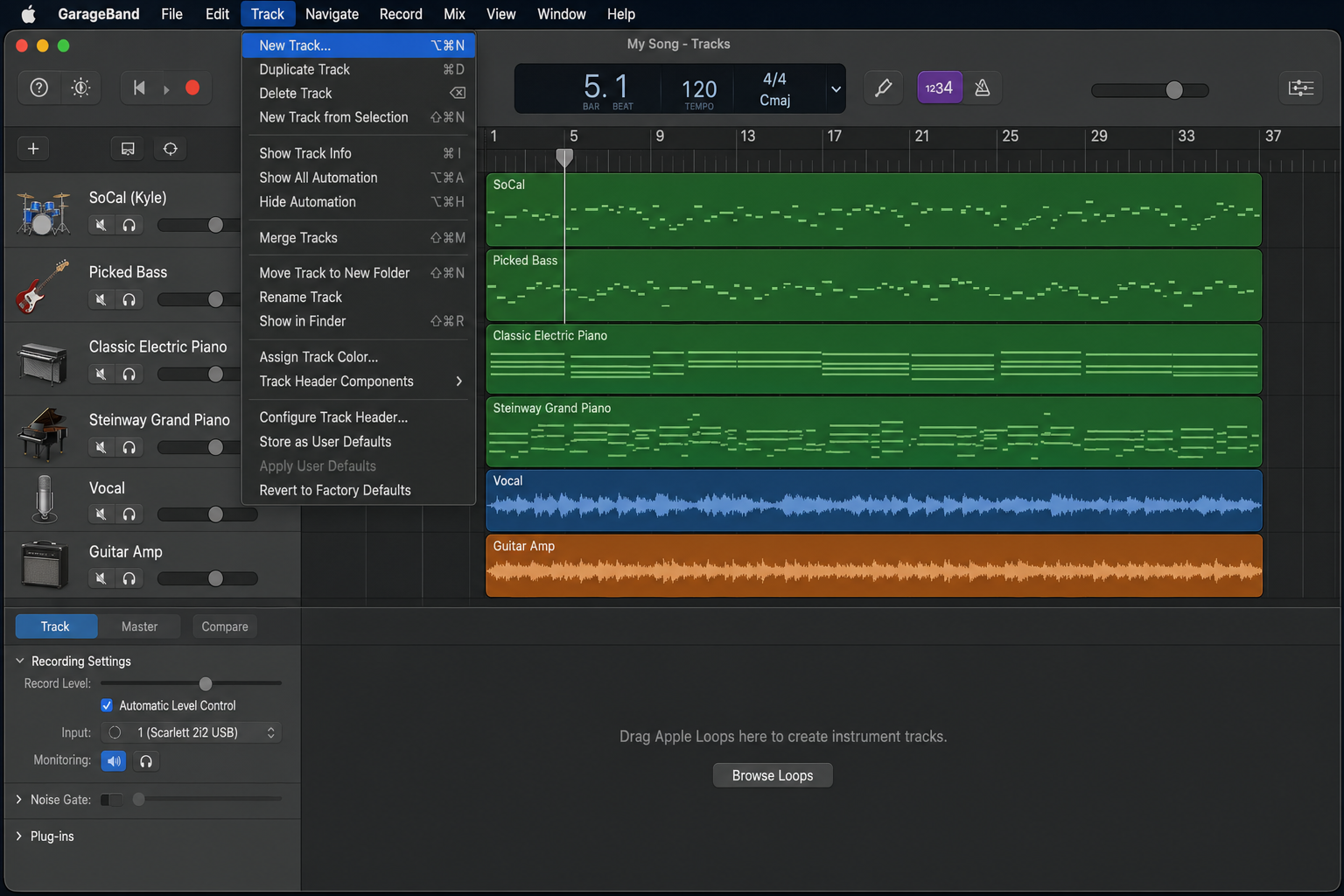Open the Mix menu in menu bar
Screen dimensions: 1344x896
(454, 14)
